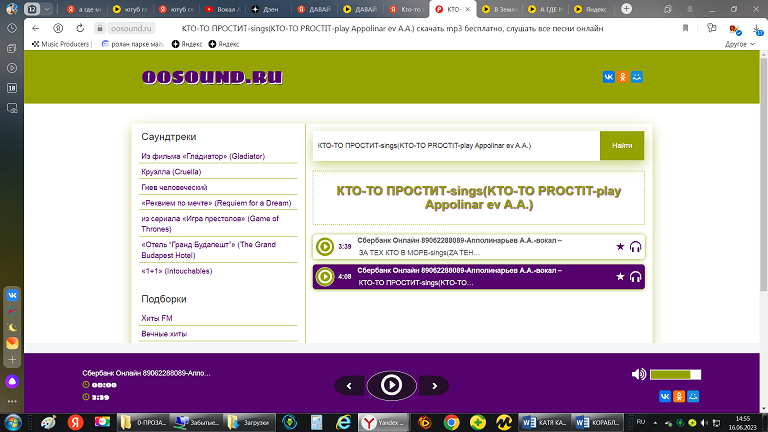Go back with browser back arrow

35,28
